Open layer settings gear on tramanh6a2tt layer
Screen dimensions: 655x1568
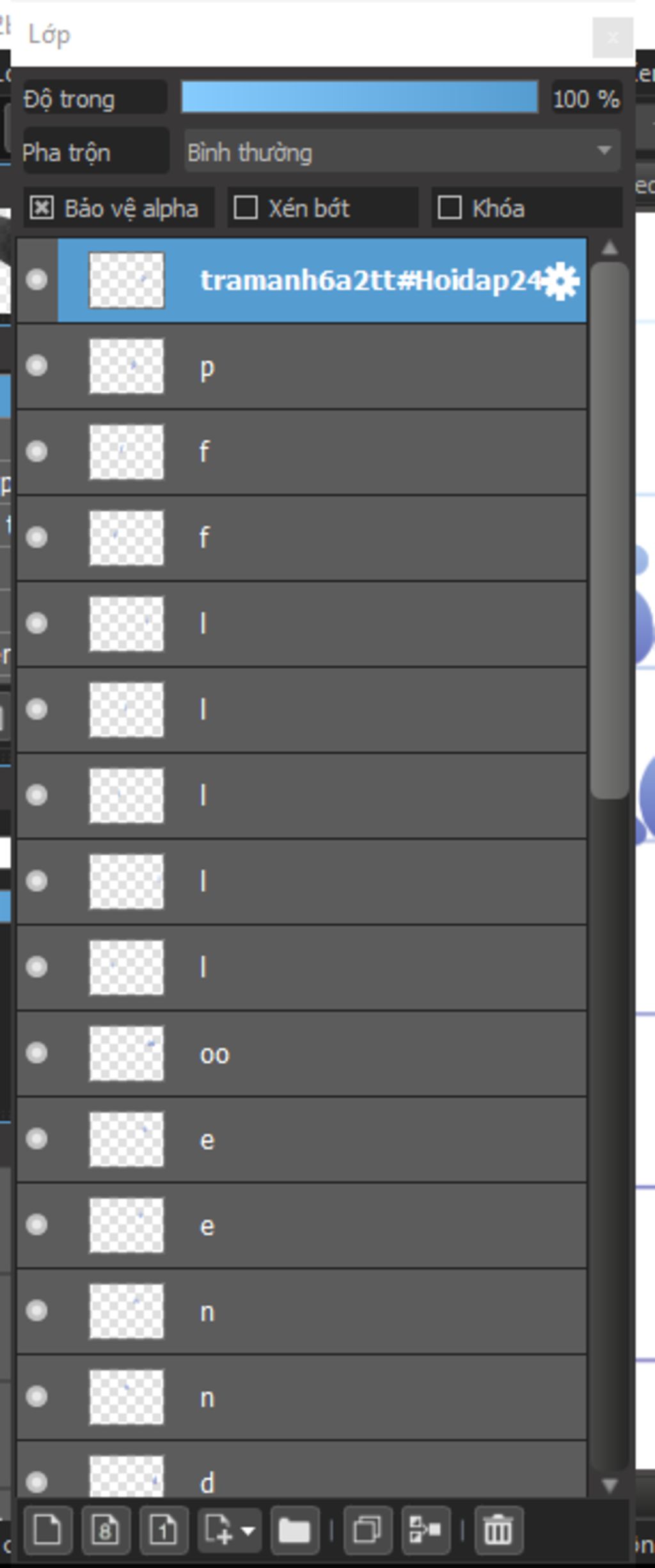(x=561, y=281)
